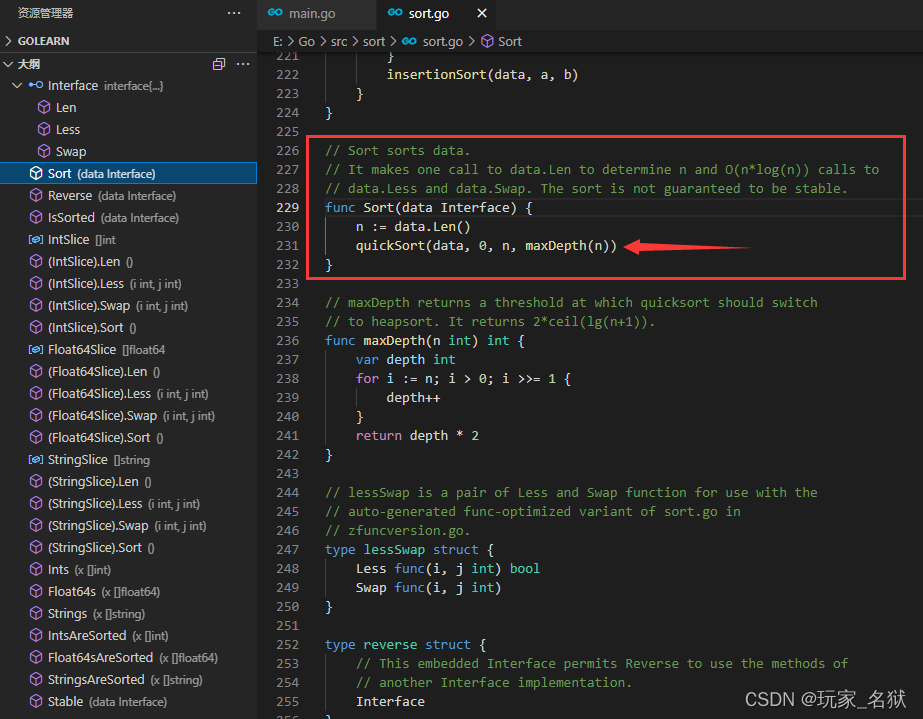
Task: Click the Interface symbol icon in outline
Action: [x=36, y=85]
